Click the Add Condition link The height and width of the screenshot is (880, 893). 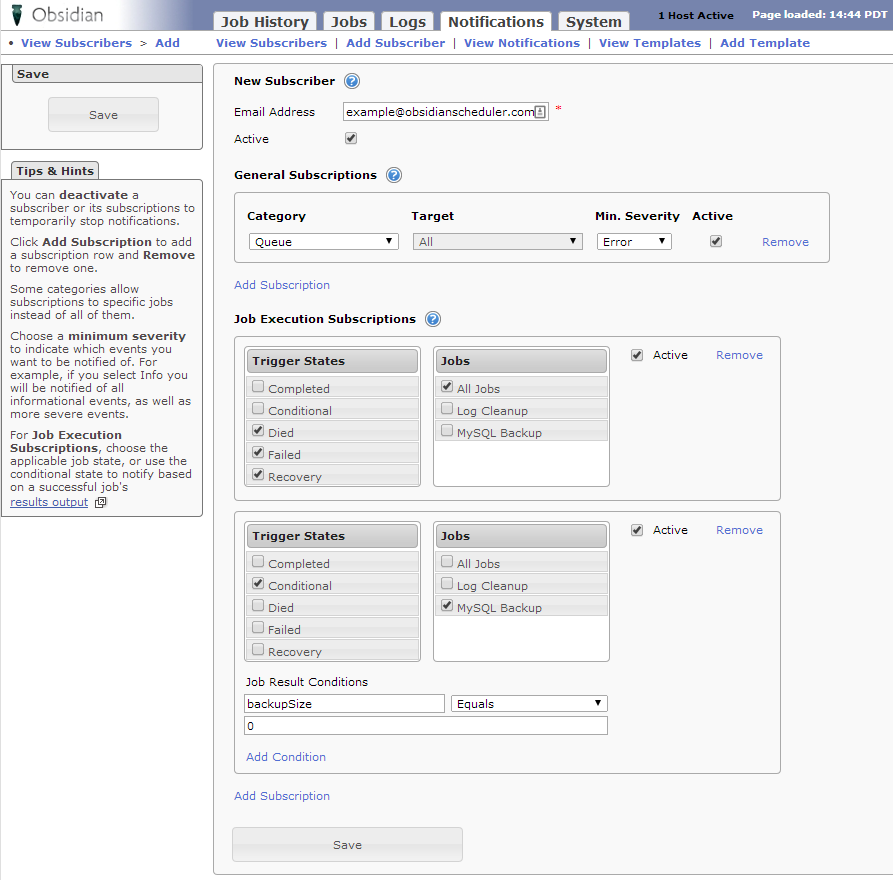[286, 757]
